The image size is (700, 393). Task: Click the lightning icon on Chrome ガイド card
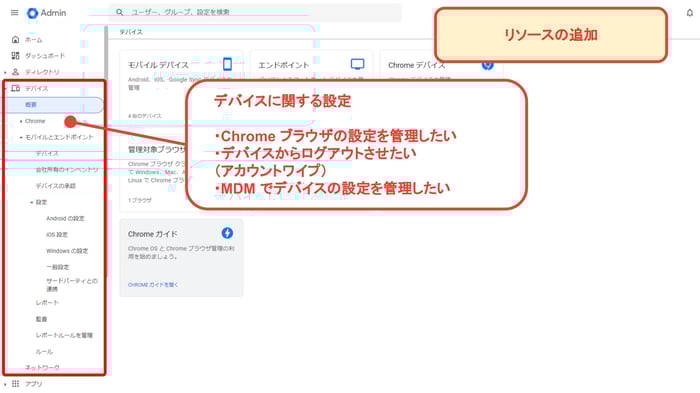227,233
